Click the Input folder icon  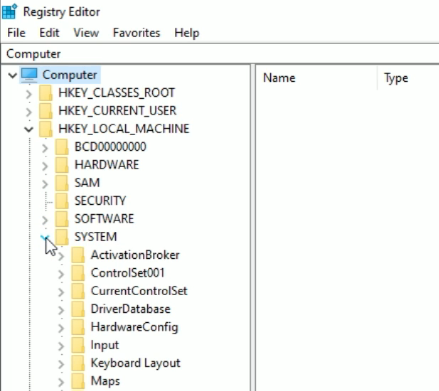(78, 345)
